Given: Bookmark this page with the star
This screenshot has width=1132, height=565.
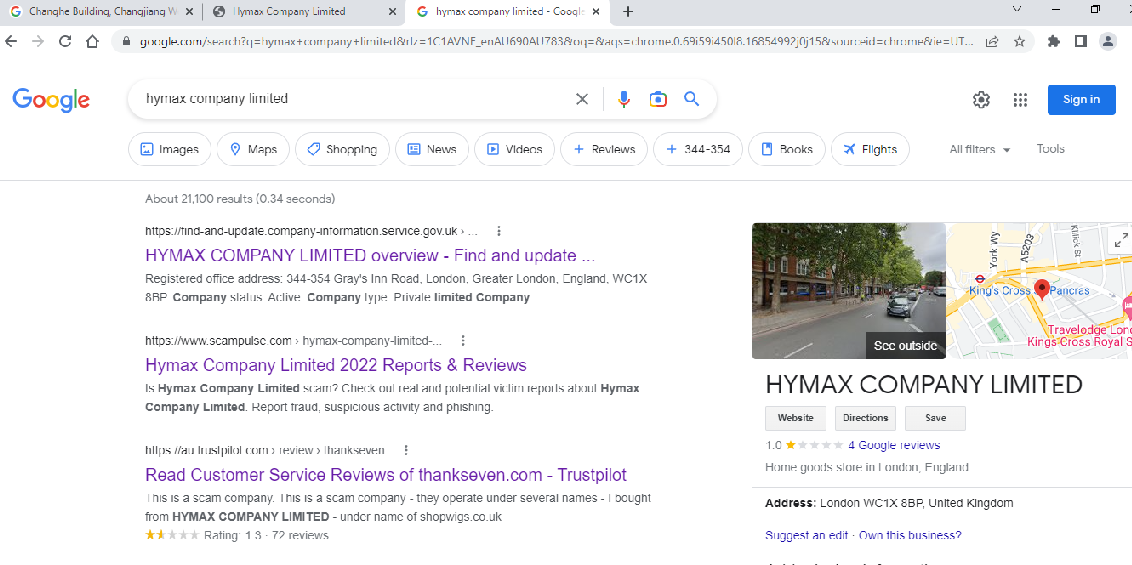Looking at the screenshot, I should click(1019, 41).
